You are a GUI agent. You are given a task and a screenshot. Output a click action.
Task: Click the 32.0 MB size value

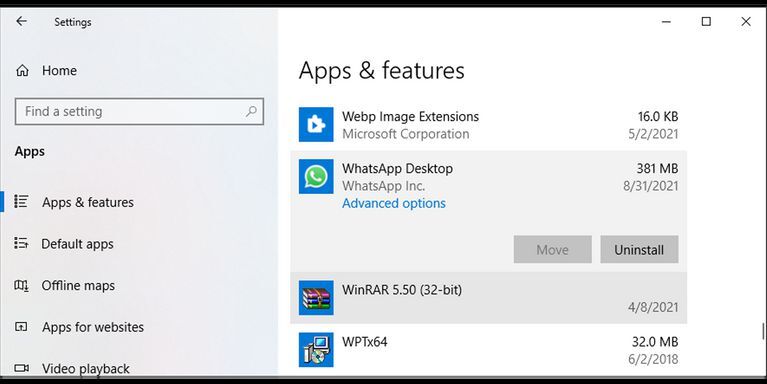coord(654,341)
